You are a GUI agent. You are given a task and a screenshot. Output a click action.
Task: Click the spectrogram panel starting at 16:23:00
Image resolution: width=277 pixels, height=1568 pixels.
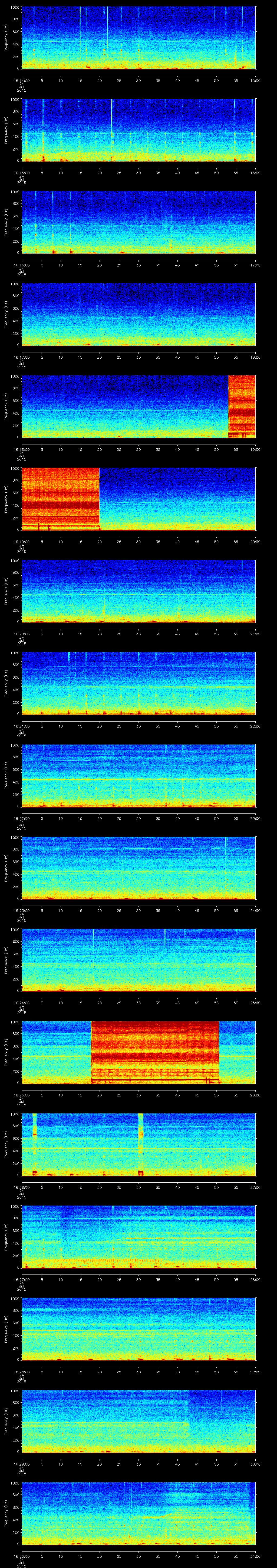(138, 868)
